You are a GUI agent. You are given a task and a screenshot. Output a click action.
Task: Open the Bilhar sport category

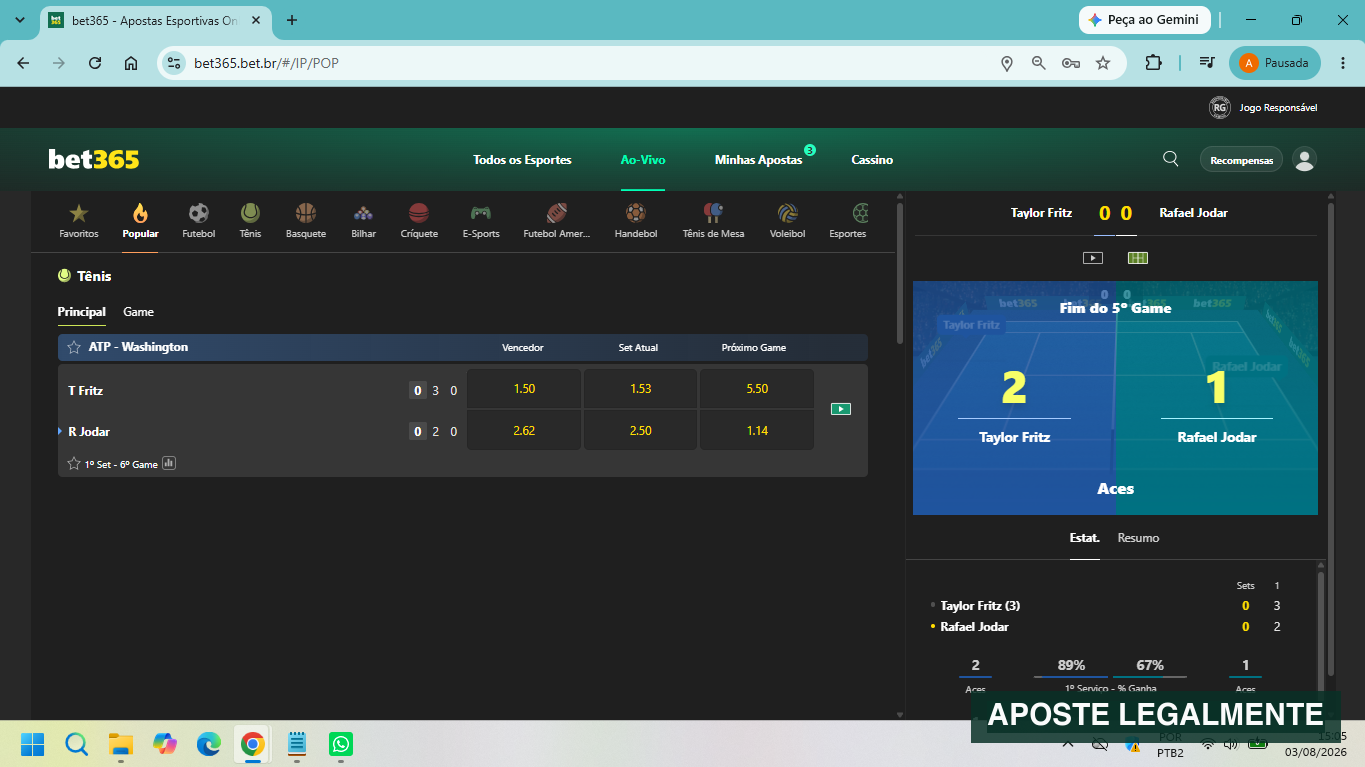click(364, 221)
